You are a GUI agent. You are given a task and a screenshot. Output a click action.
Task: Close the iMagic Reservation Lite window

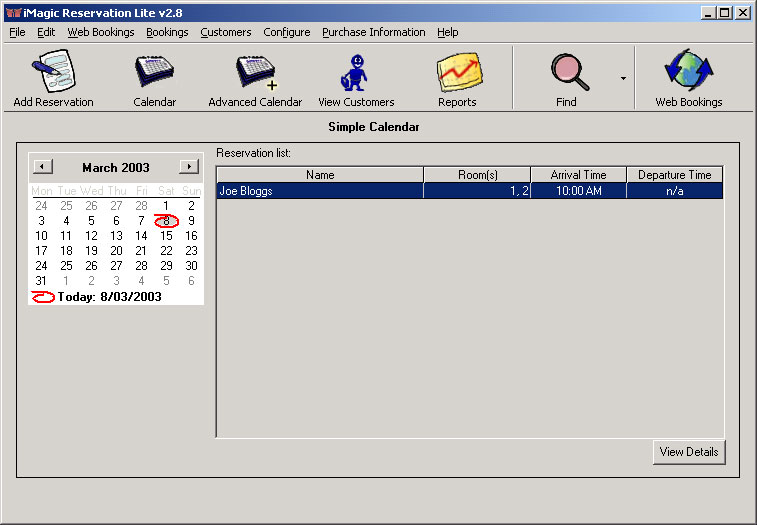click(743, 13)
